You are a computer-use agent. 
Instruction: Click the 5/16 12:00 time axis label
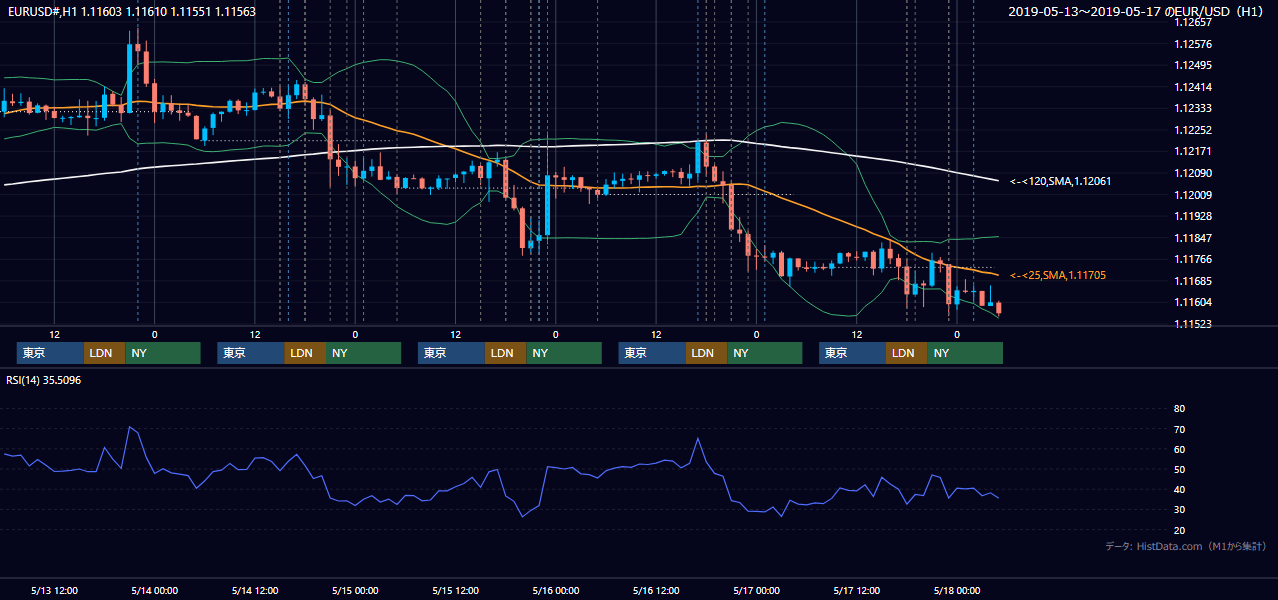[656, 590]
